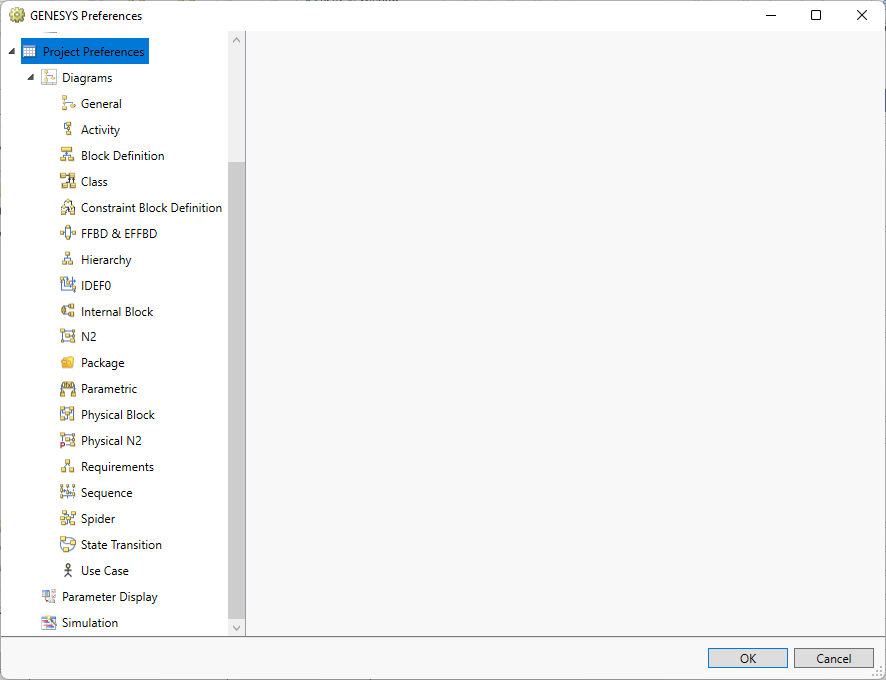Open Parameter Display preferences
The height and width of the screenshot is (680, 886).
109,597
